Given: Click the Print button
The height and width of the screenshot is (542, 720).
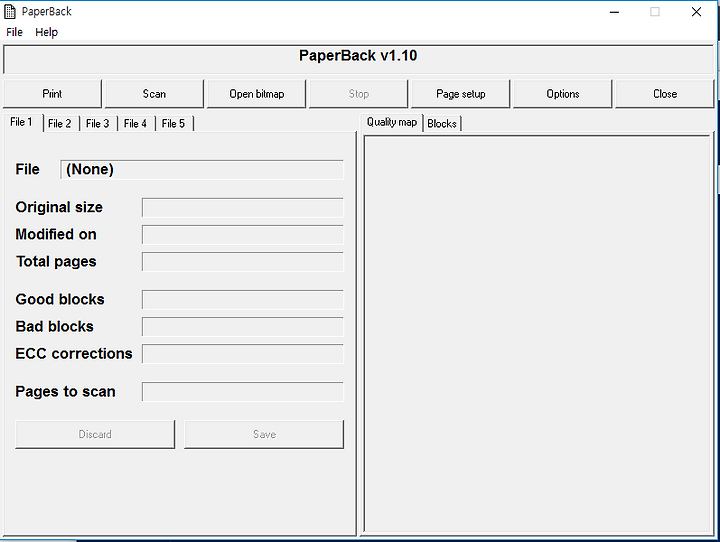Looking at the screenshot, I should [52, 94].
